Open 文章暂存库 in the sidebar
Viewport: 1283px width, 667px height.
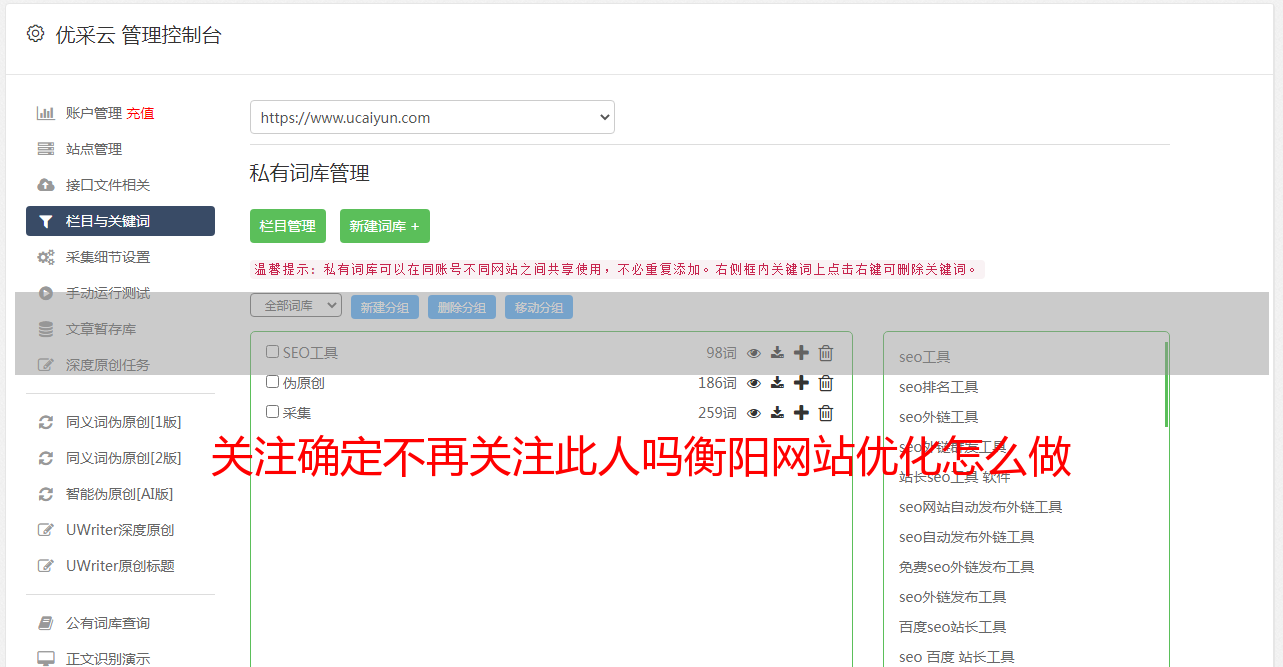click(x=101, y=329)
